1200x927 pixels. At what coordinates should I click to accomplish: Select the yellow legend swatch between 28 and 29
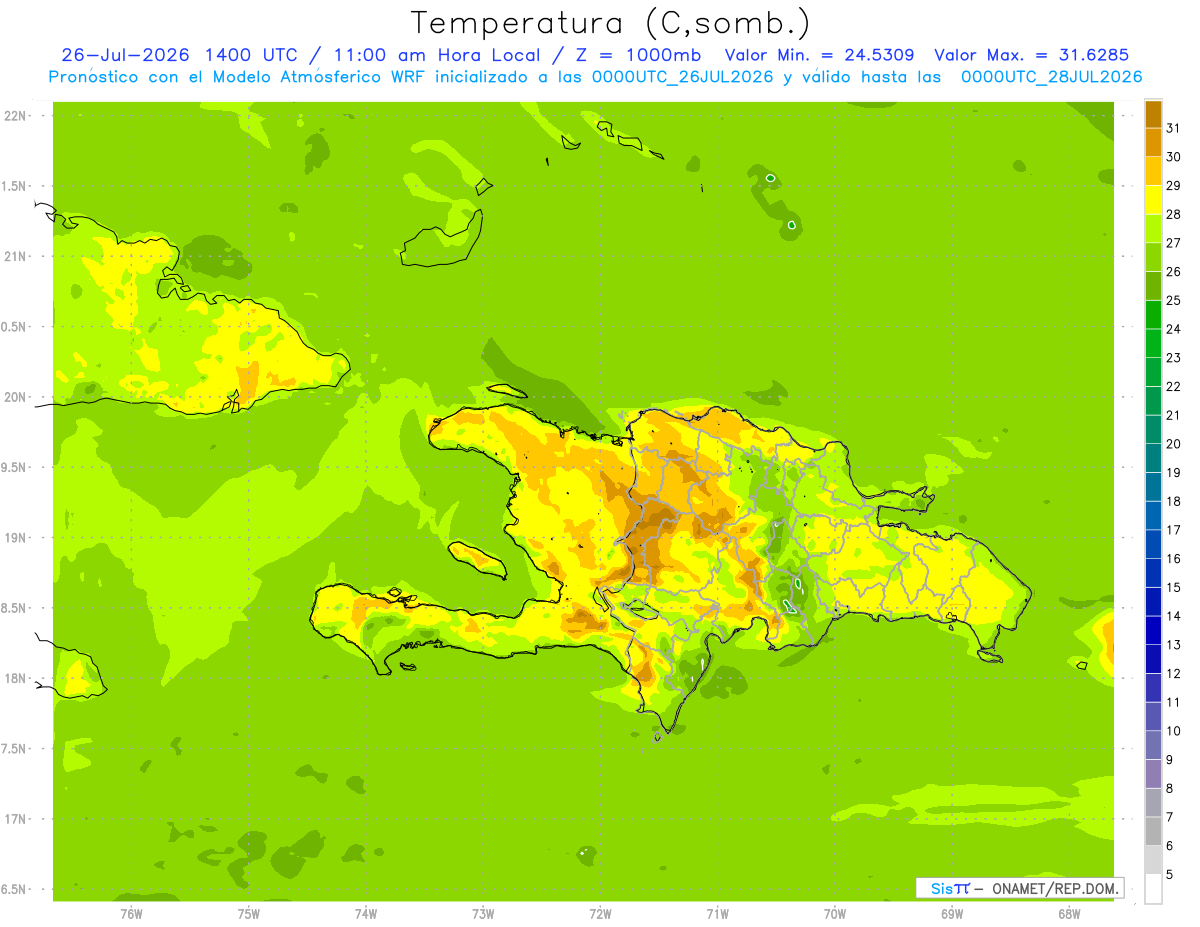1153,200
